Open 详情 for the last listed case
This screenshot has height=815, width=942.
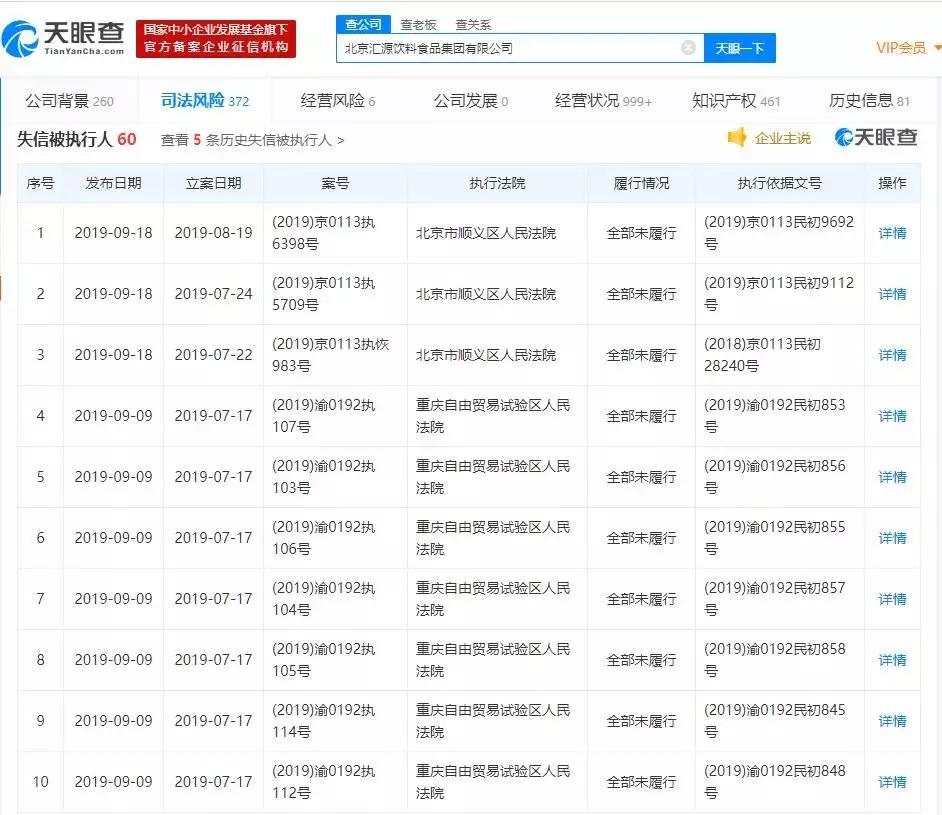click(892, 781)
